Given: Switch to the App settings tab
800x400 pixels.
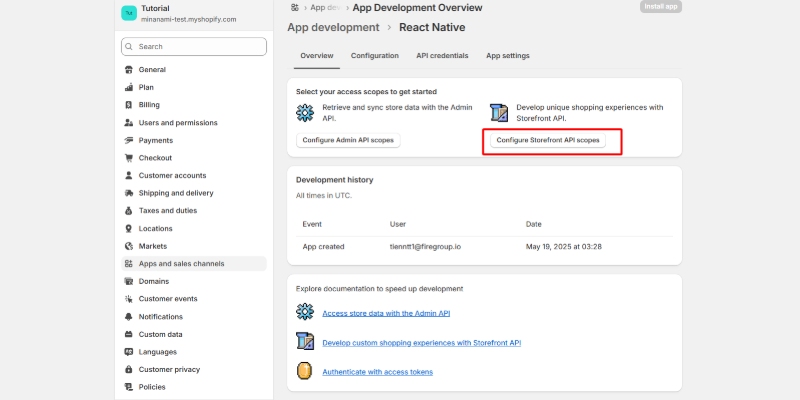Looking at the screenshot, I should point(508,56).
